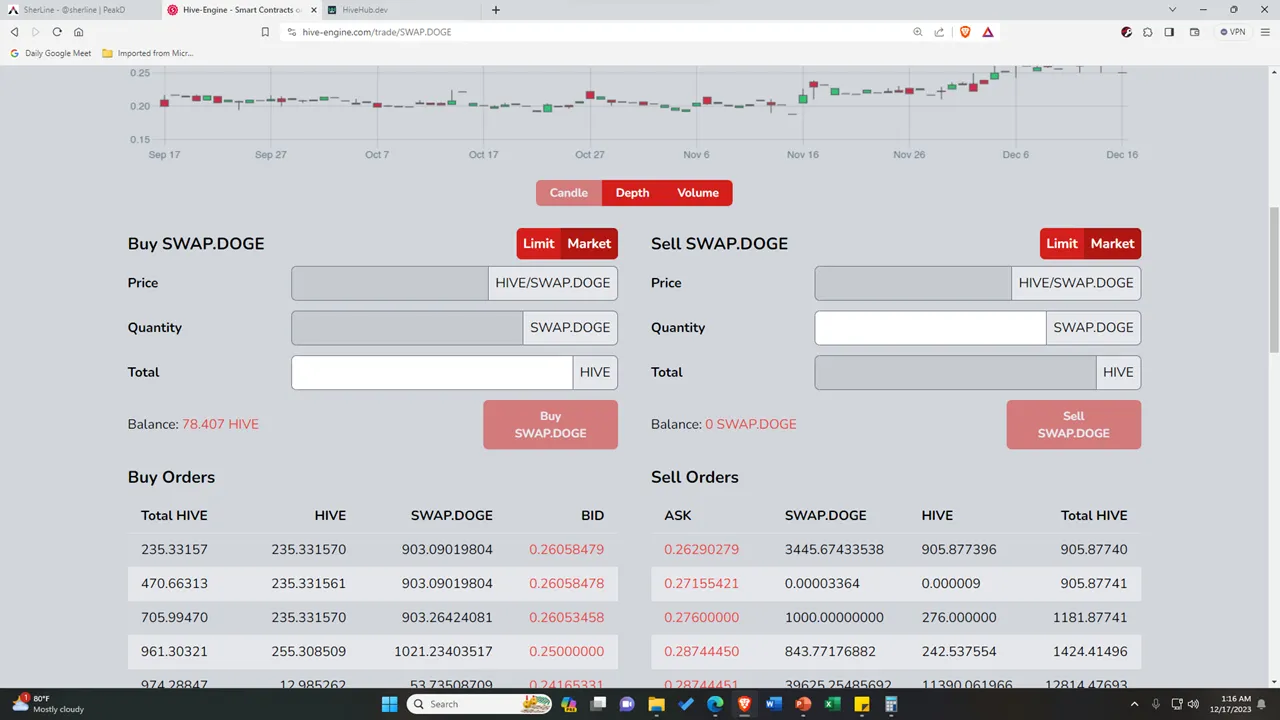Bookmark this page with the bookmark icon
1280x720 pixels.
coord(265,32)
